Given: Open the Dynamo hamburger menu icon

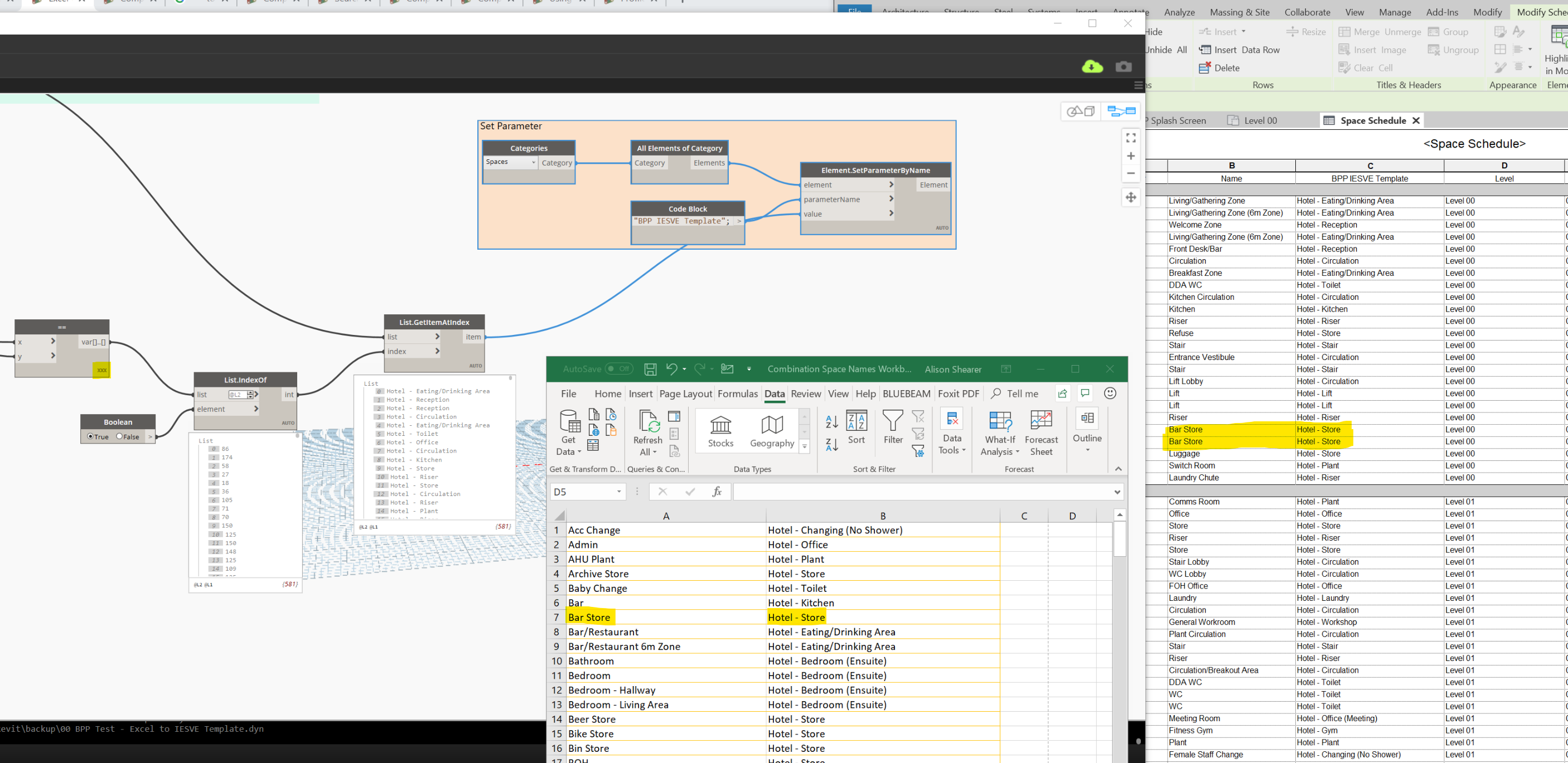Looking at the screenshot, I should point(1138,85).
